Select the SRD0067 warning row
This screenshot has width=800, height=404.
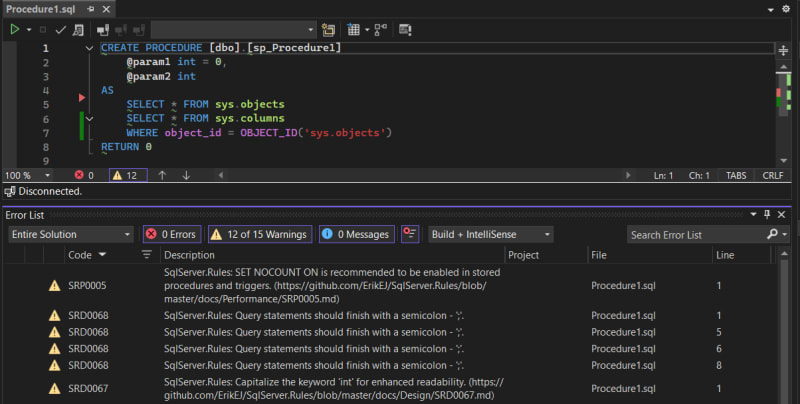click(x=392, y=389)
